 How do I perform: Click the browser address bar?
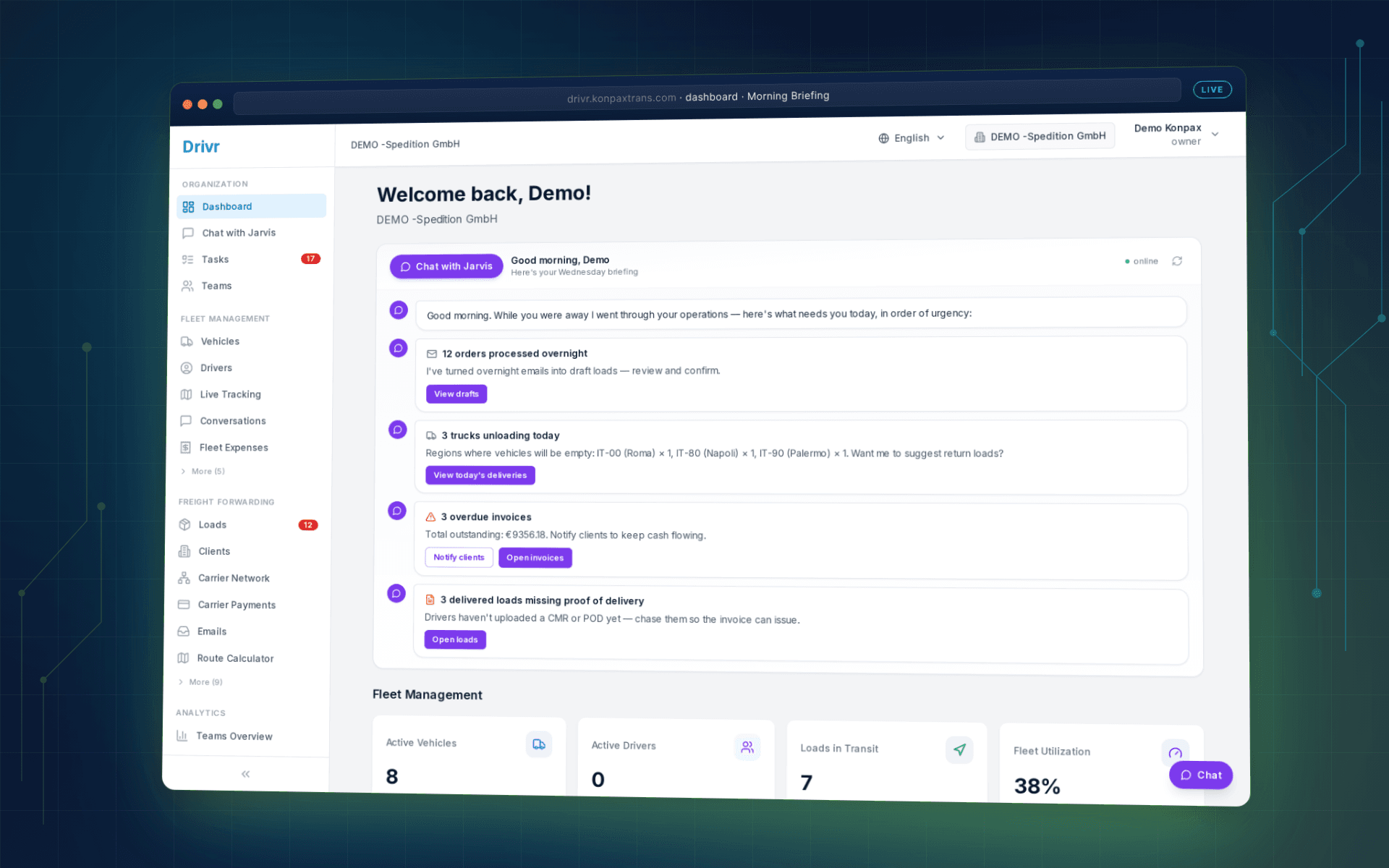[707, 97]
